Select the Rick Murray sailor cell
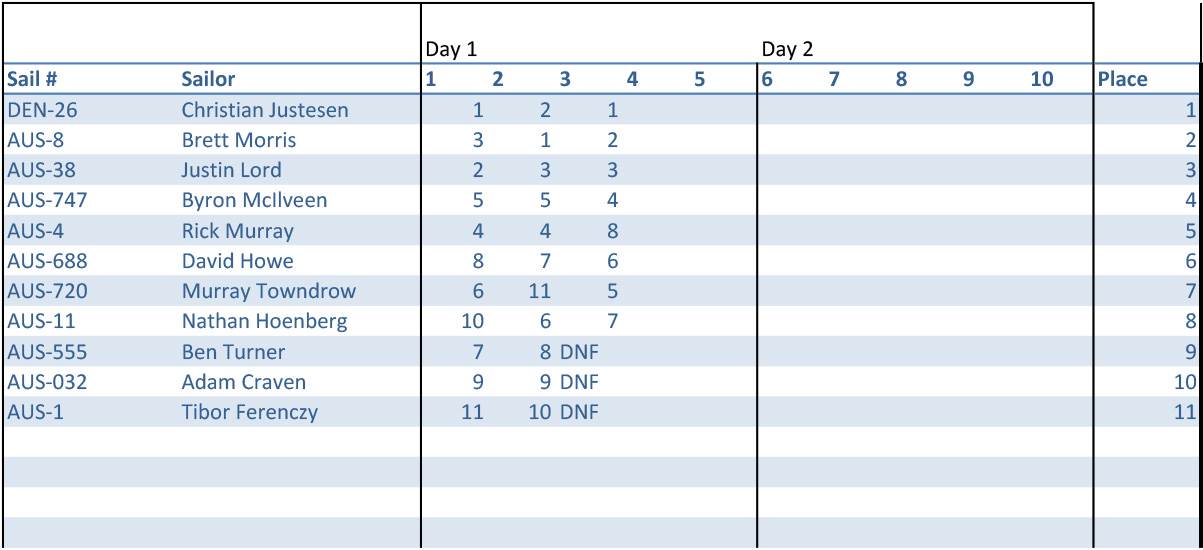The image size is (1203, 550). 238,231
